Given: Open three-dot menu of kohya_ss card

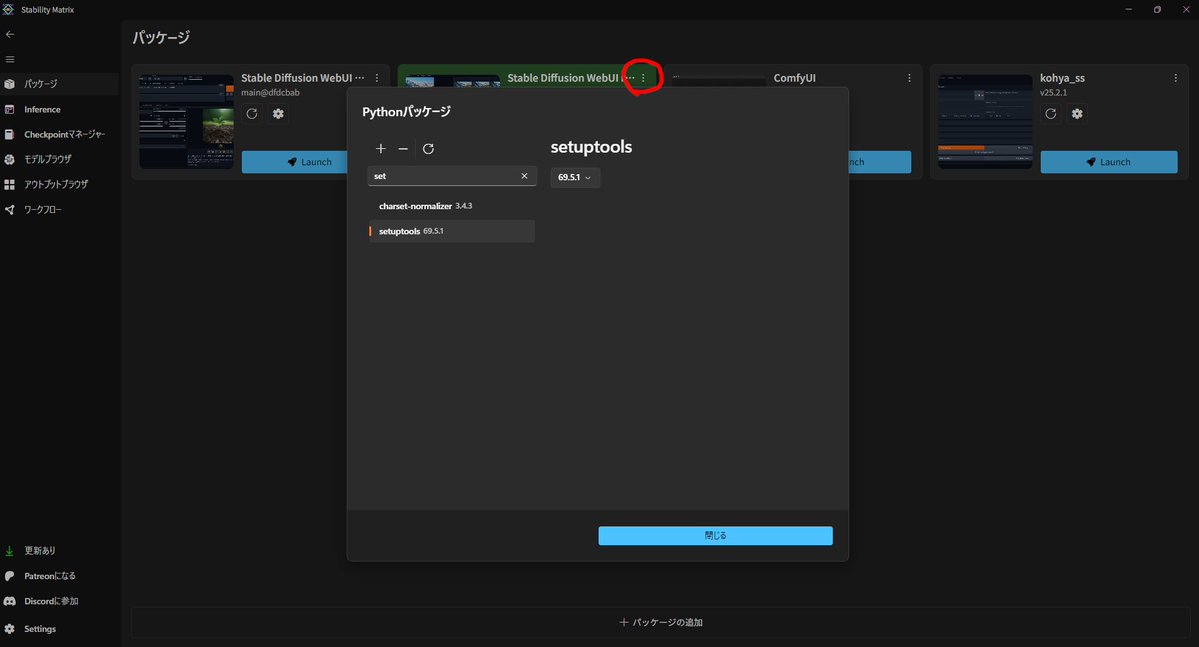Looking at the screenshot, I should point(1175,78).
